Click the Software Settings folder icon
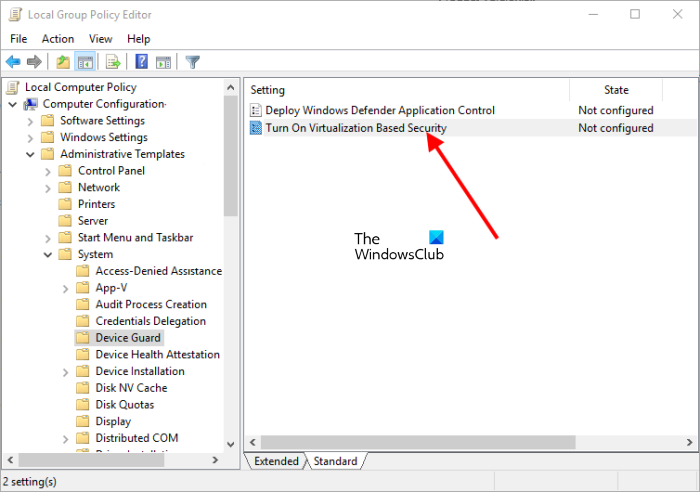Image resolution: width=700 pixels, height=492 pixels. (x=47, y=121)
